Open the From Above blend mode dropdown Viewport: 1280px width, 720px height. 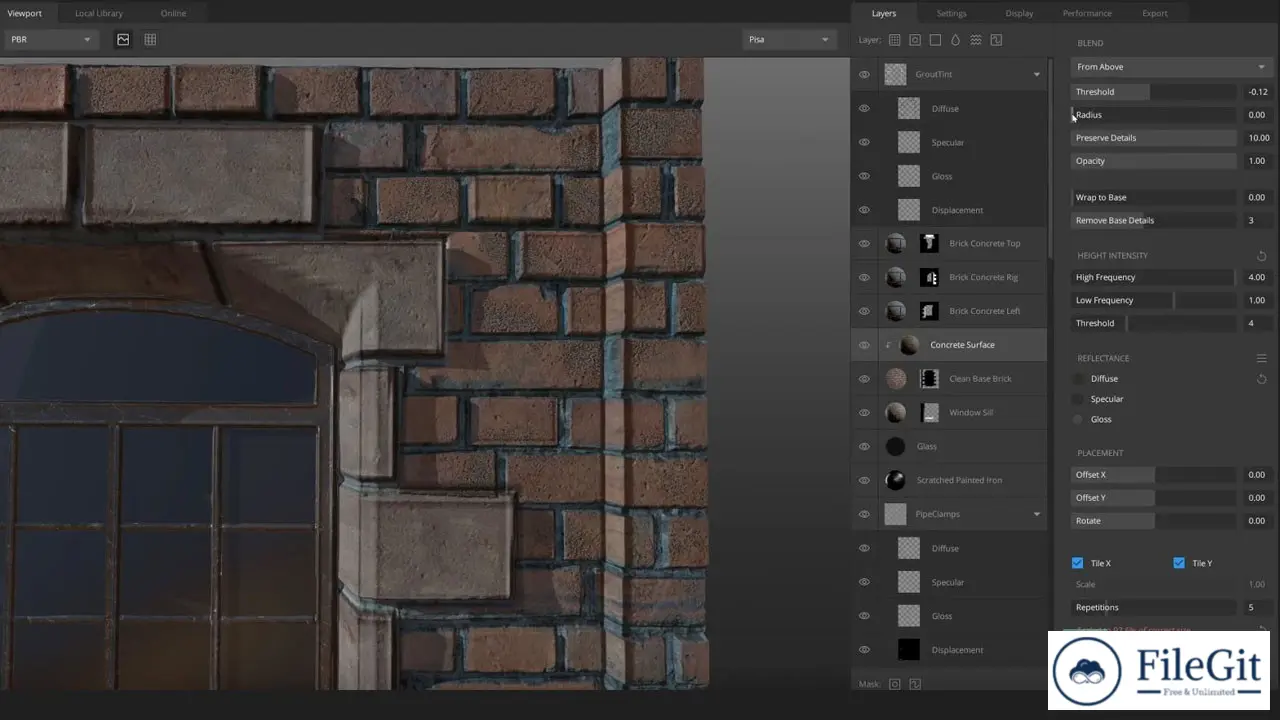click(x=1171, y=67)
